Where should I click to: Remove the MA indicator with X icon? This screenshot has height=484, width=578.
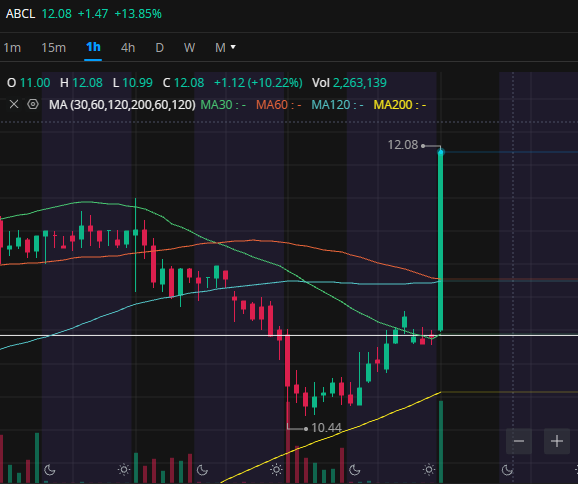point(14,104)
